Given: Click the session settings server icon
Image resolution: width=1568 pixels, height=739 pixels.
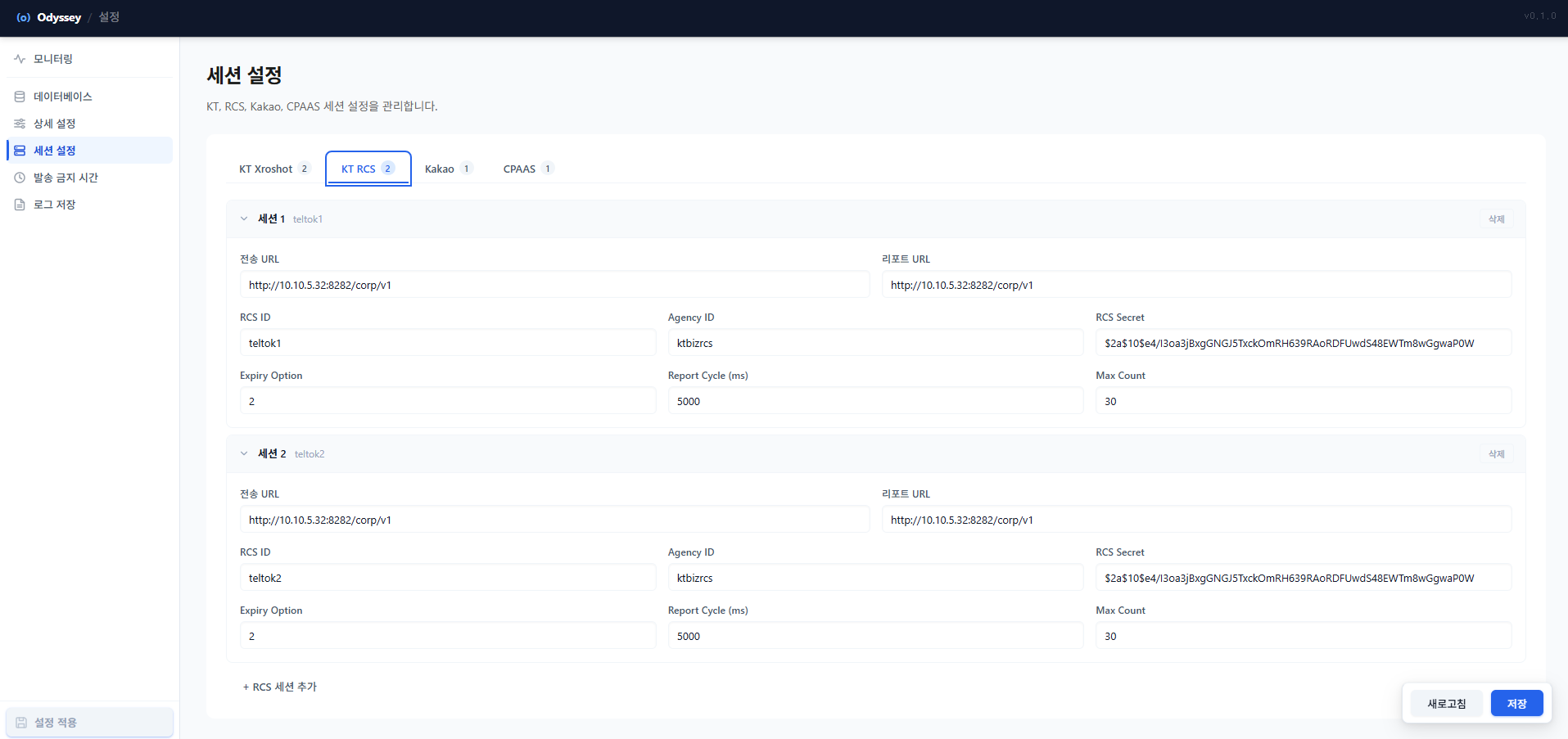Looking at the screenshot, I should click(x=20, y=151).
